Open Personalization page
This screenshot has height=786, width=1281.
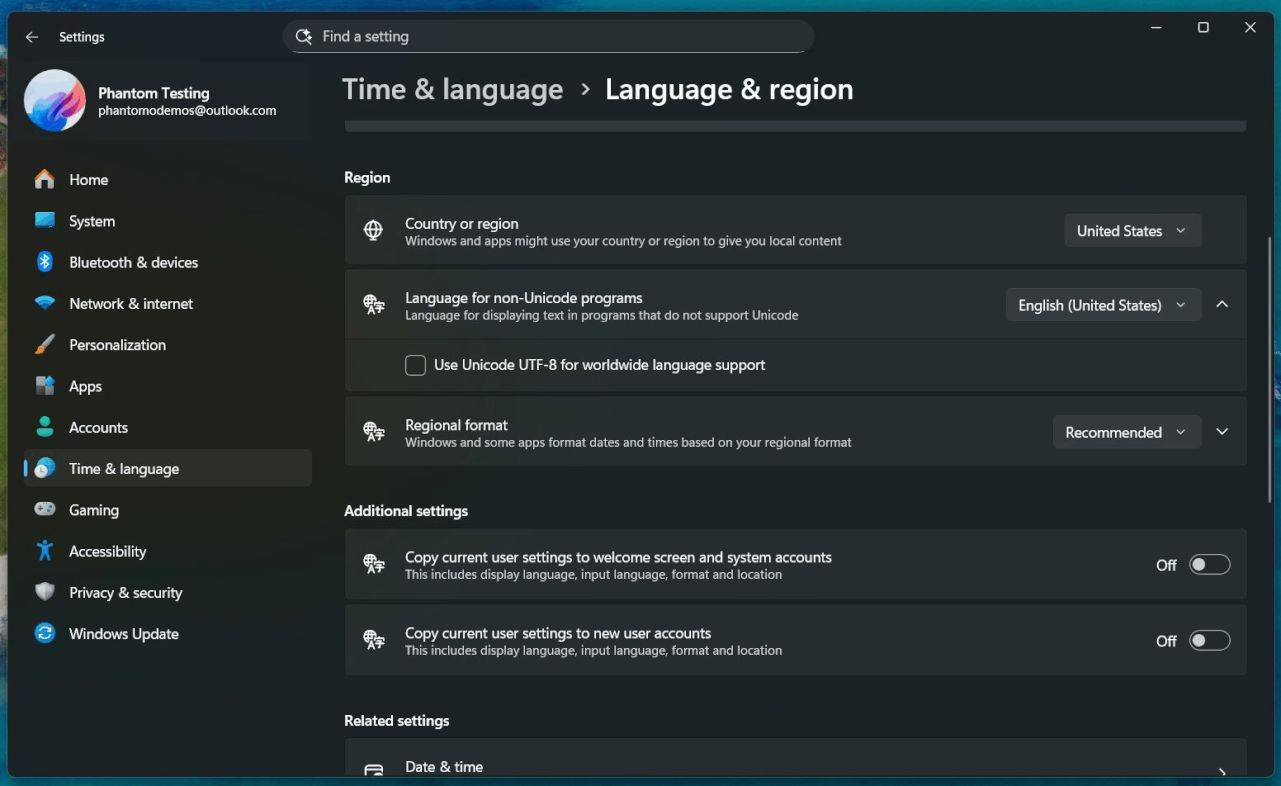(x=168, y=345)
